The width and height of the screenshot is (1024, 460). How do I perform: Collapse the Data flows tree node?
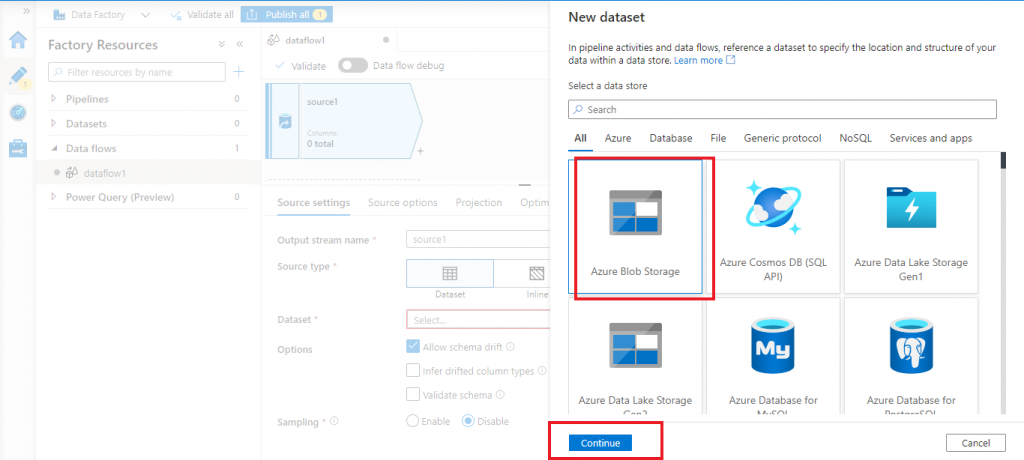[x=54, y=148]
